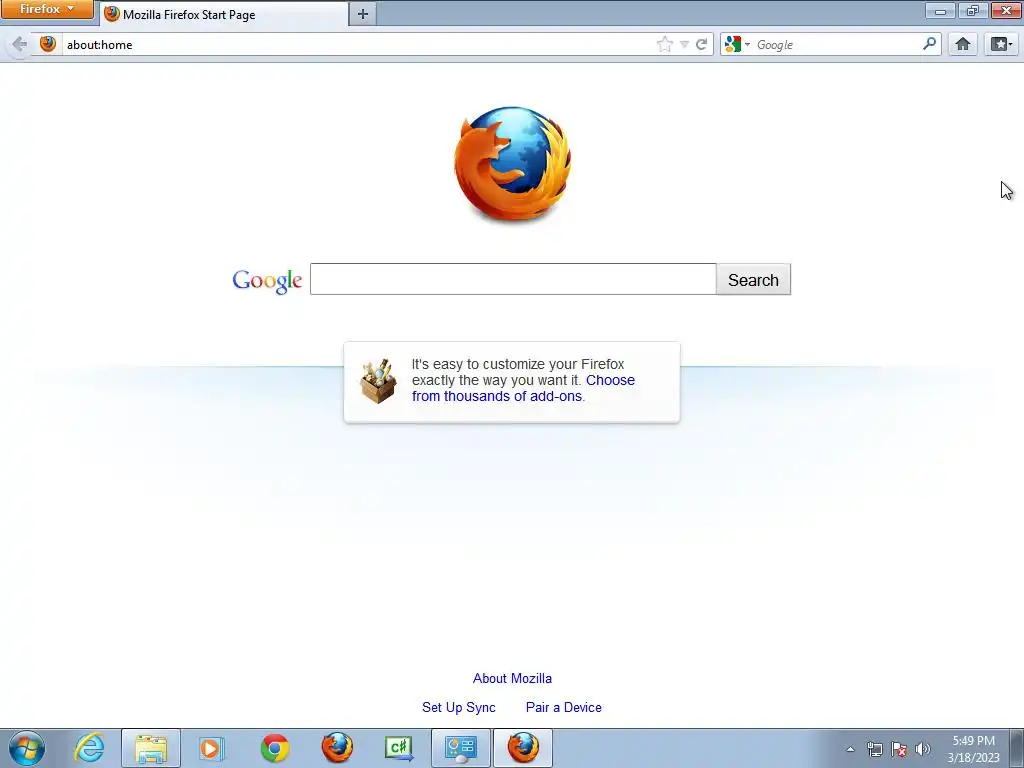Select the Mozilla Firefox Start Page tab
The width and height of the screenshot is (1024, 768).
click(224, 14)
